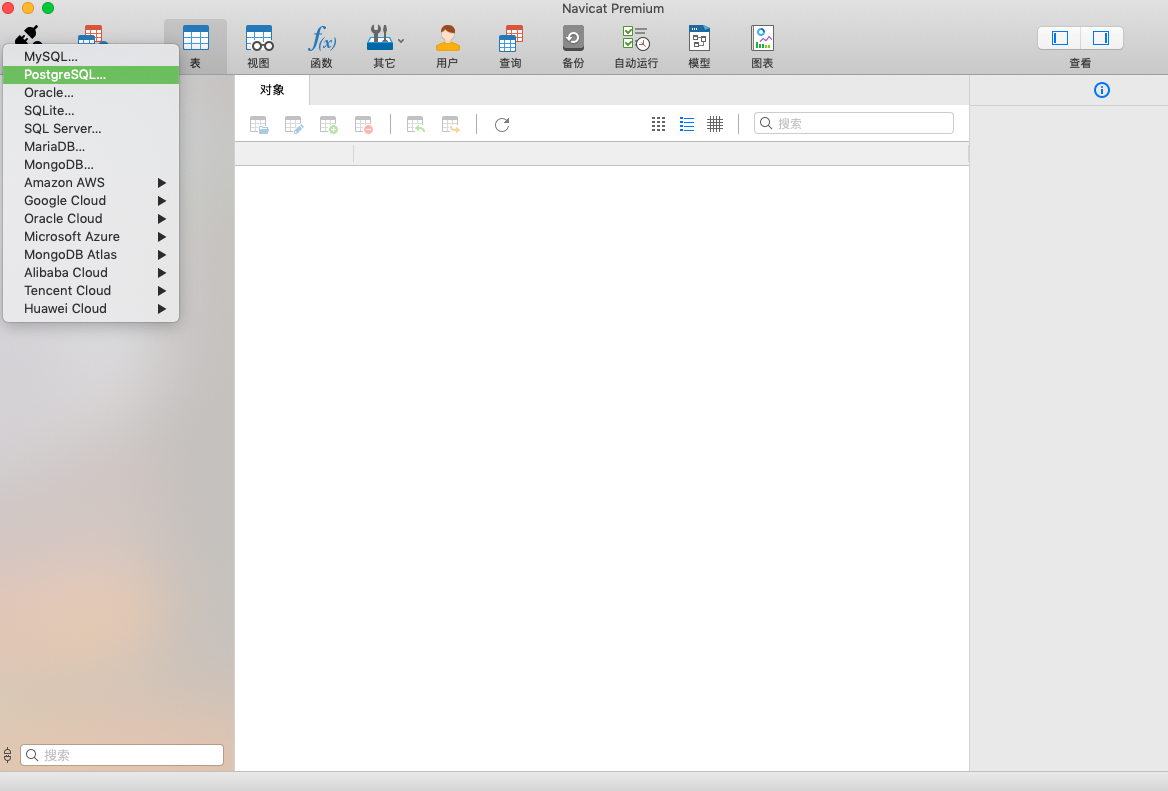
Task: Click the new table icon with plus
Action: pos(328,124)
